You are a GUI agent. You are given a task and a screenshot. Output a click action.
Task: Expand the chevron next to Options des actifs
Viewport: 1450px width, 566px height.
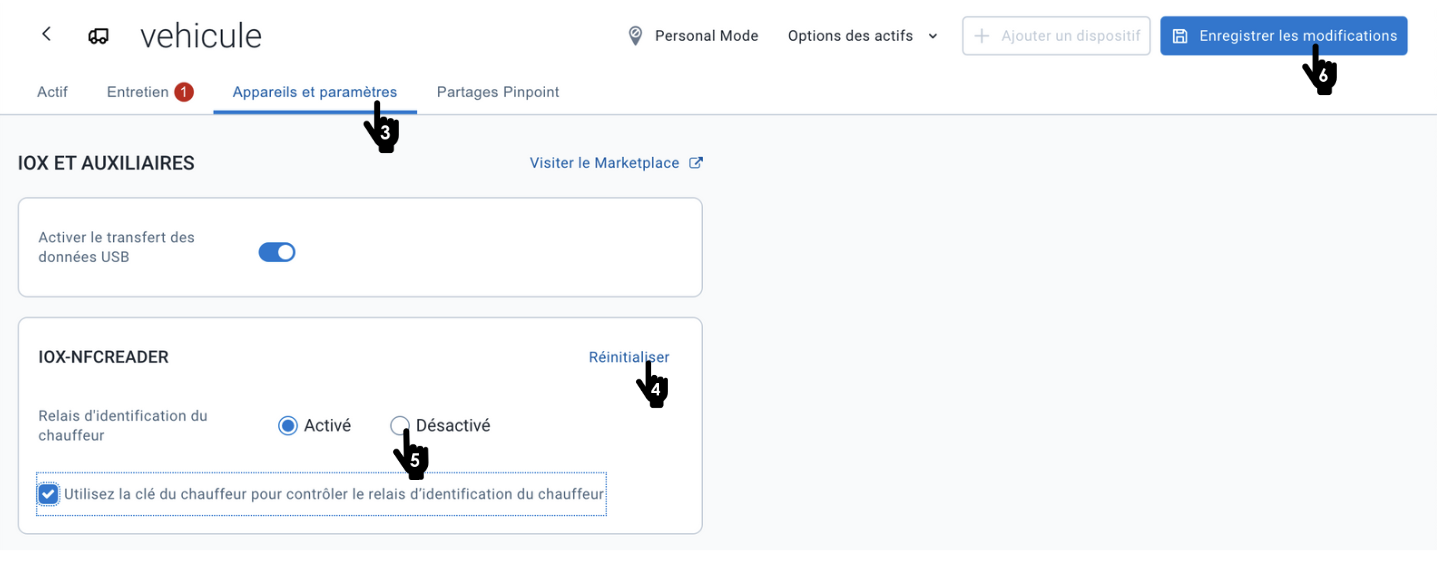click(933, 36)
